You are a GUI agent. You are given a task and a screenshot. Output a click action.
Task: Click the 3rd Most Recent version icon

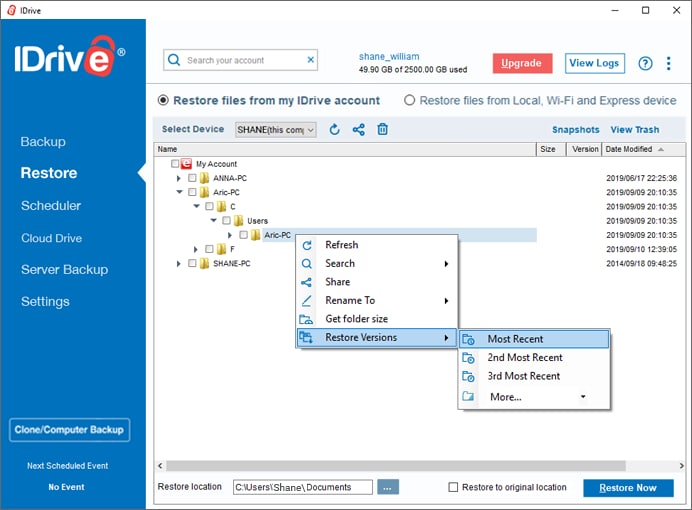click(468, 376)
